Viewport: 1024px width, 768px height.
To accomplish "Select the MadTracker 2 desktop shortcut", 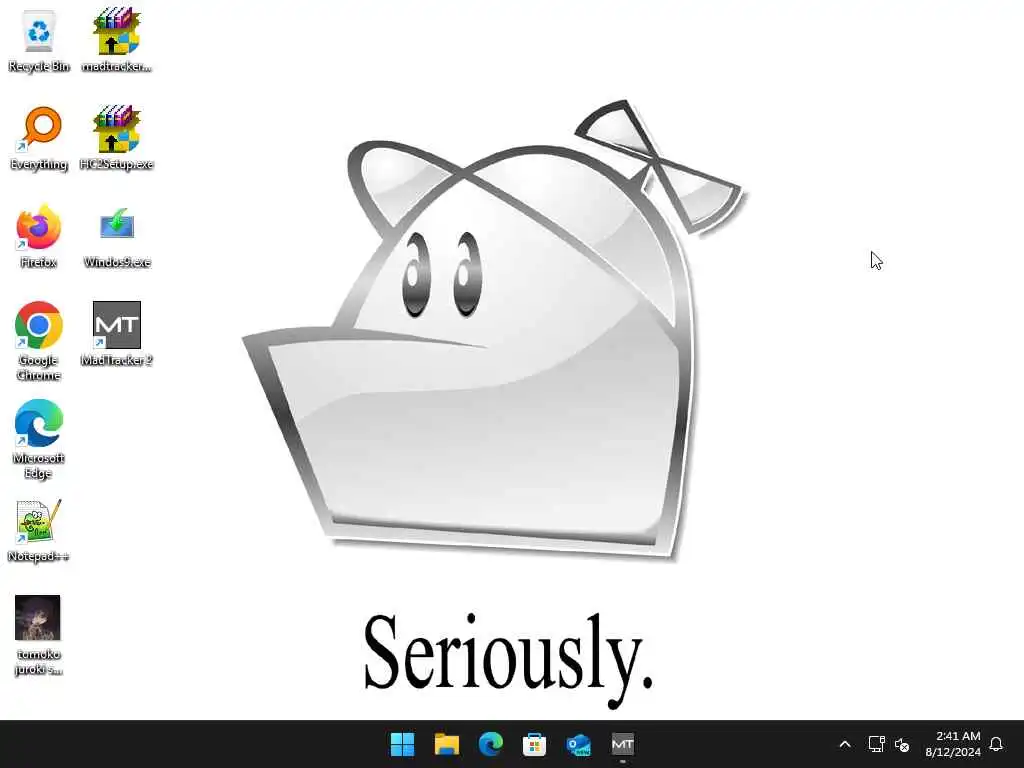I will (x=116, y=334).
